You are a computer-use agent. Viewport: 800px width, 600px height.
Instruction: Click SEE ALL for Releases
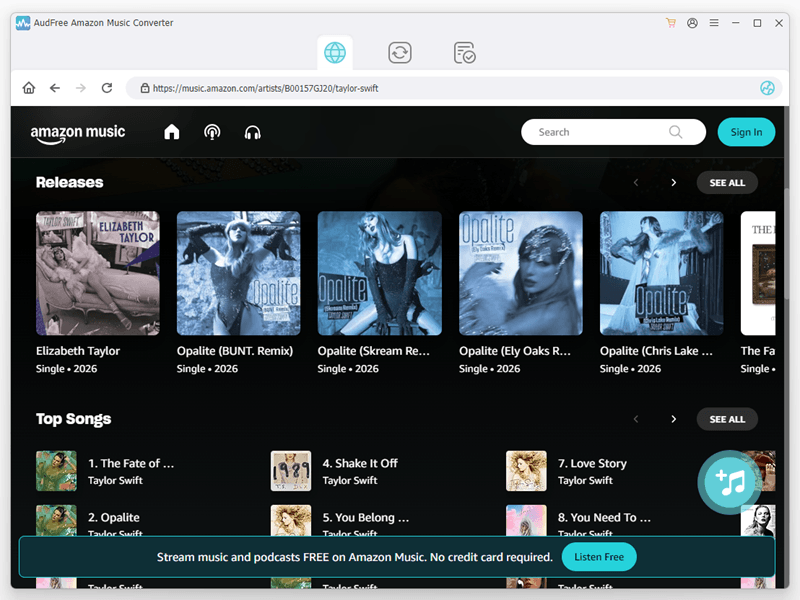coord(727,183)
